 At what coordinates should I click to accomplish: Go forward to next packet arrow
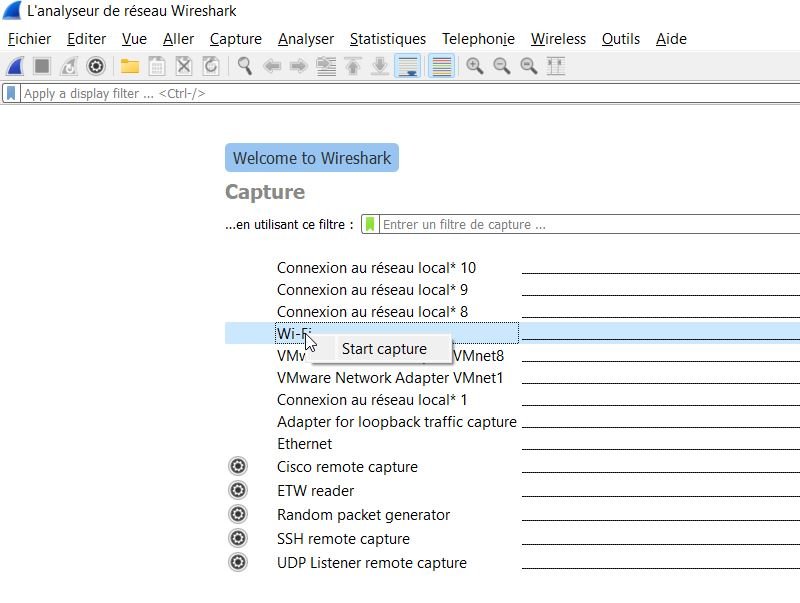point(299,66)
